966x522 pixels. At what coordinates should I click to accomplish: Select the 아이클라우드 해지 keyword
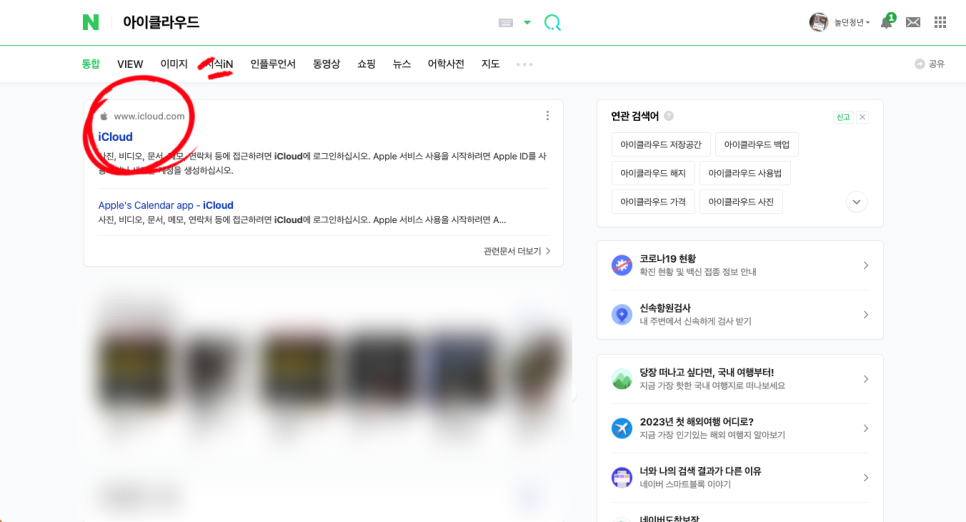653,173
